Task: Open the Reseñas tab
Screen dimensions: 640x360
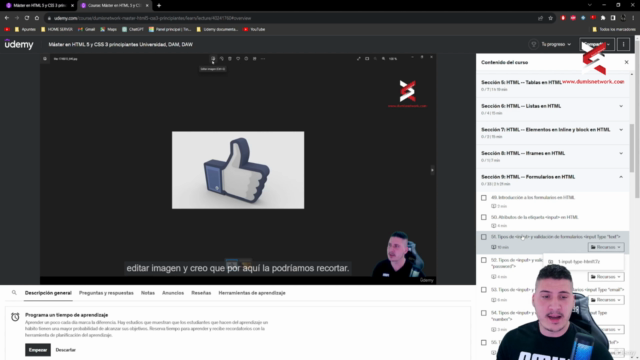Action: point(201,293)
